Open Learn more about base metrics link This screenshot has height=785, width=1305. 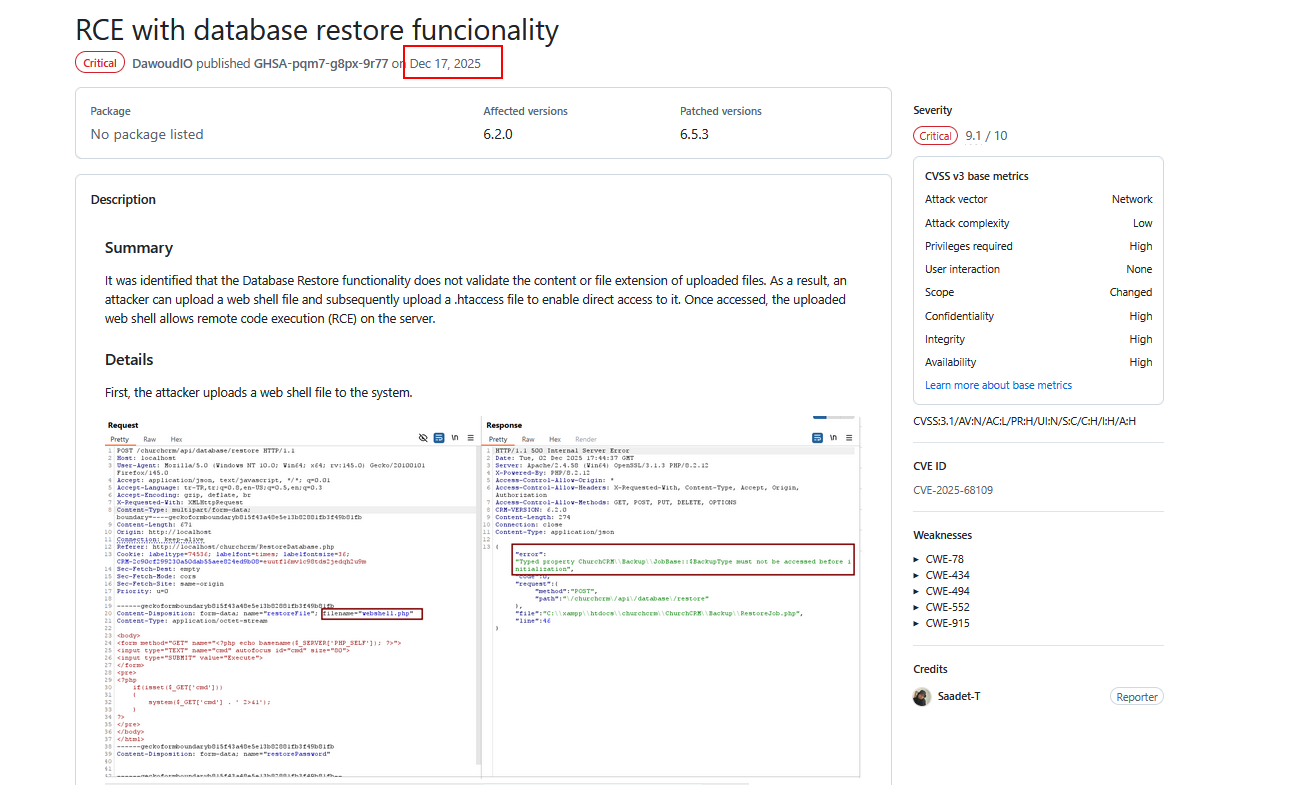tap(998, 385)
